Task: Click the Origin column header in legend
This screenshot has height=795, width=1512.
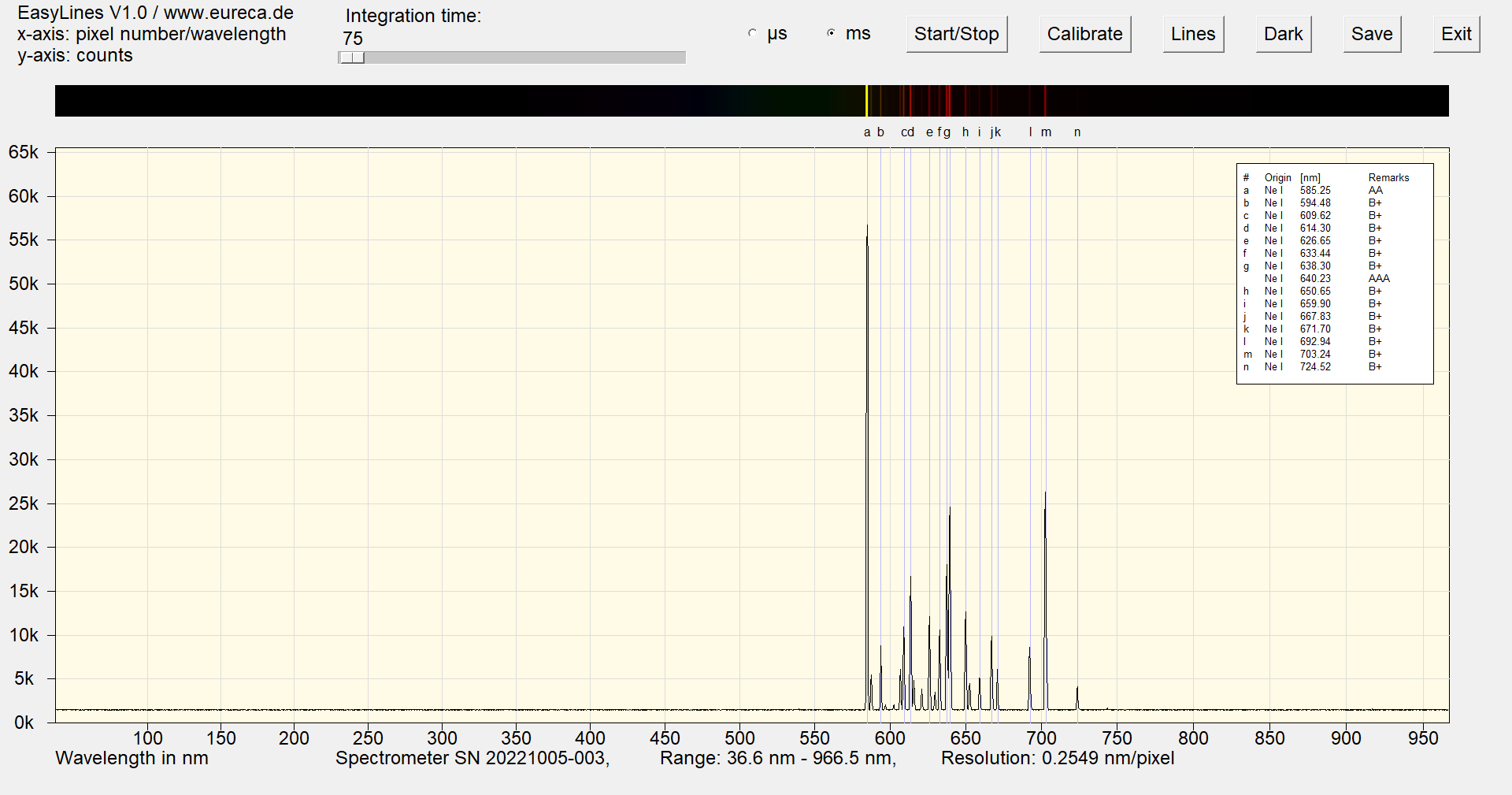Action: tap(1277, 178)
